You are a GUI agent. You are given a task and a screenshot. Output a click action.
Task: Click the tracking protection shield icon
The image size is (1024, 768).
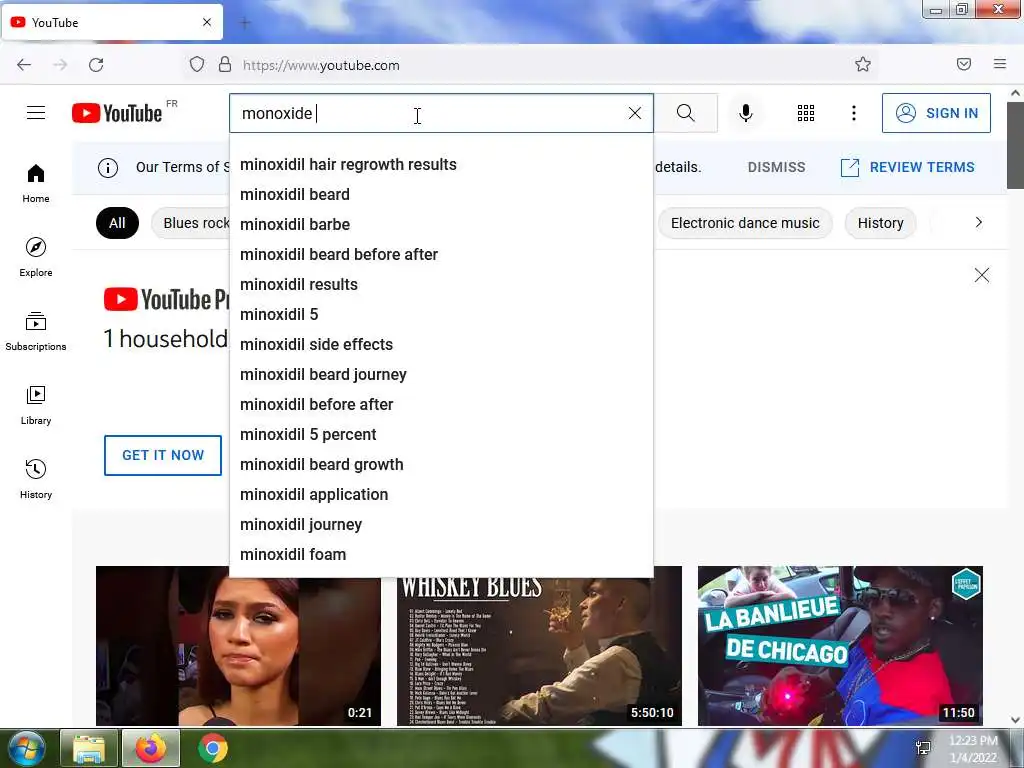pos(197,65)
